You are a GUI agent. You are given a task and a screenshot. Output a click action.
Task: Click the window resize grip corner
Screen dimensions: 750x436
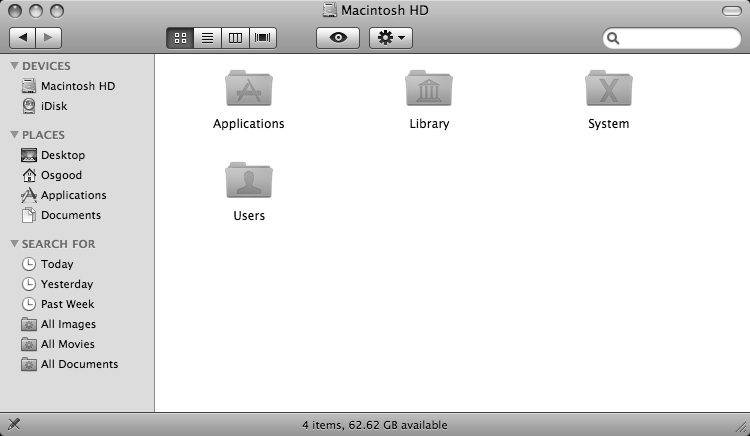(x=741, y=427)
